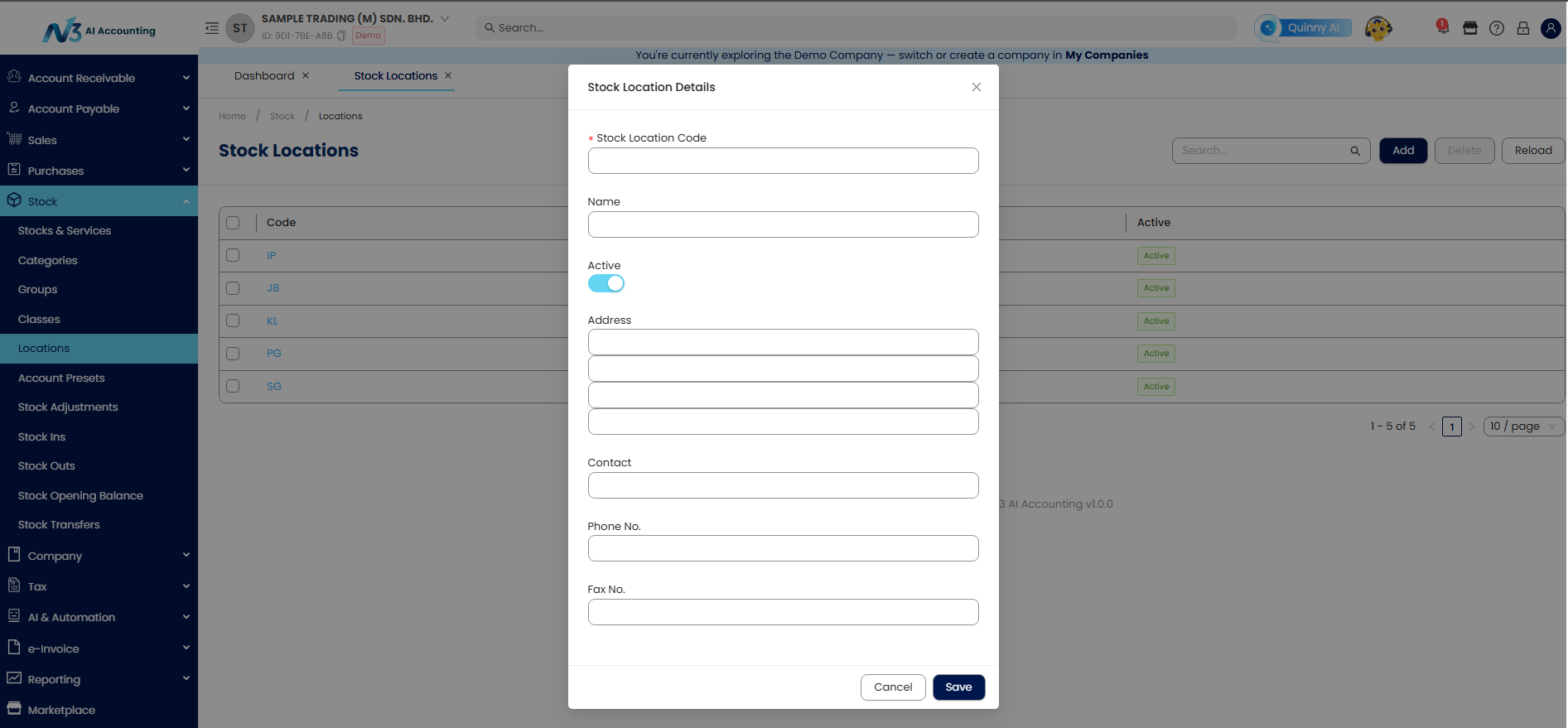The height and width of the screenshot is (728, 1568).
Task: Focus the Stock Location Code field
Action: (x=783, y=161)
